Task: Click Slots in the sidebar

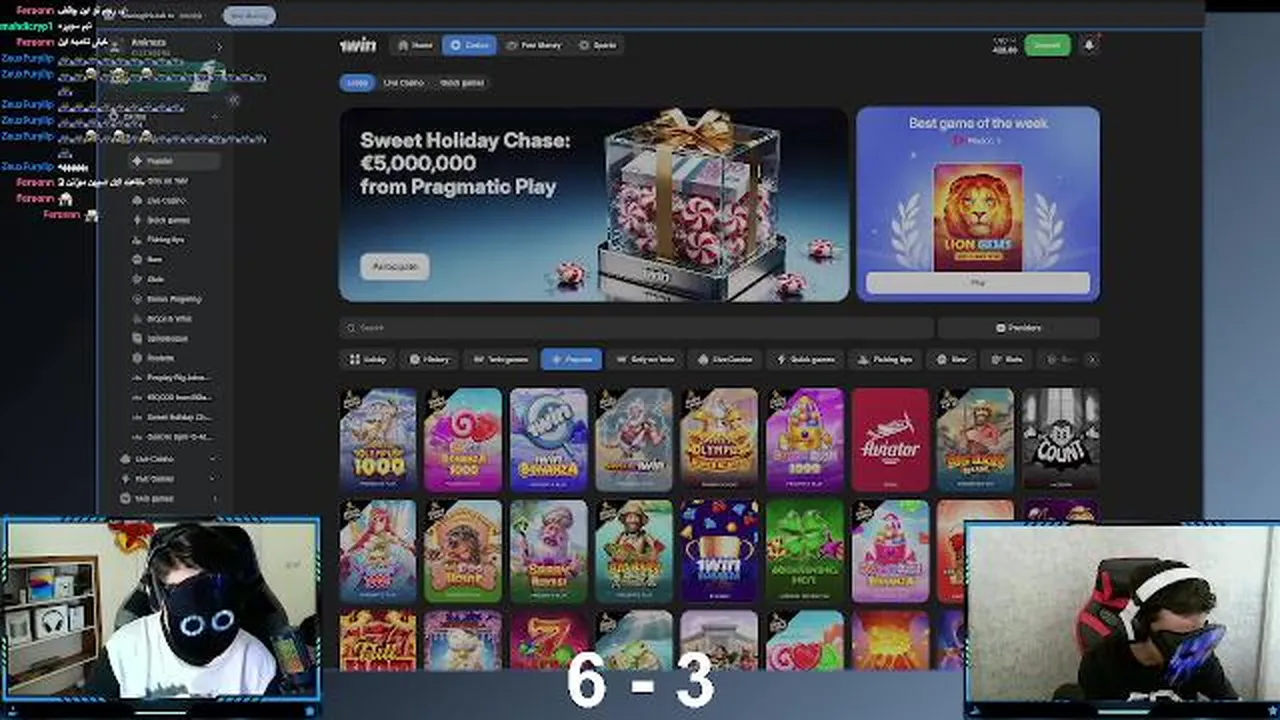Action: (156, 279)
